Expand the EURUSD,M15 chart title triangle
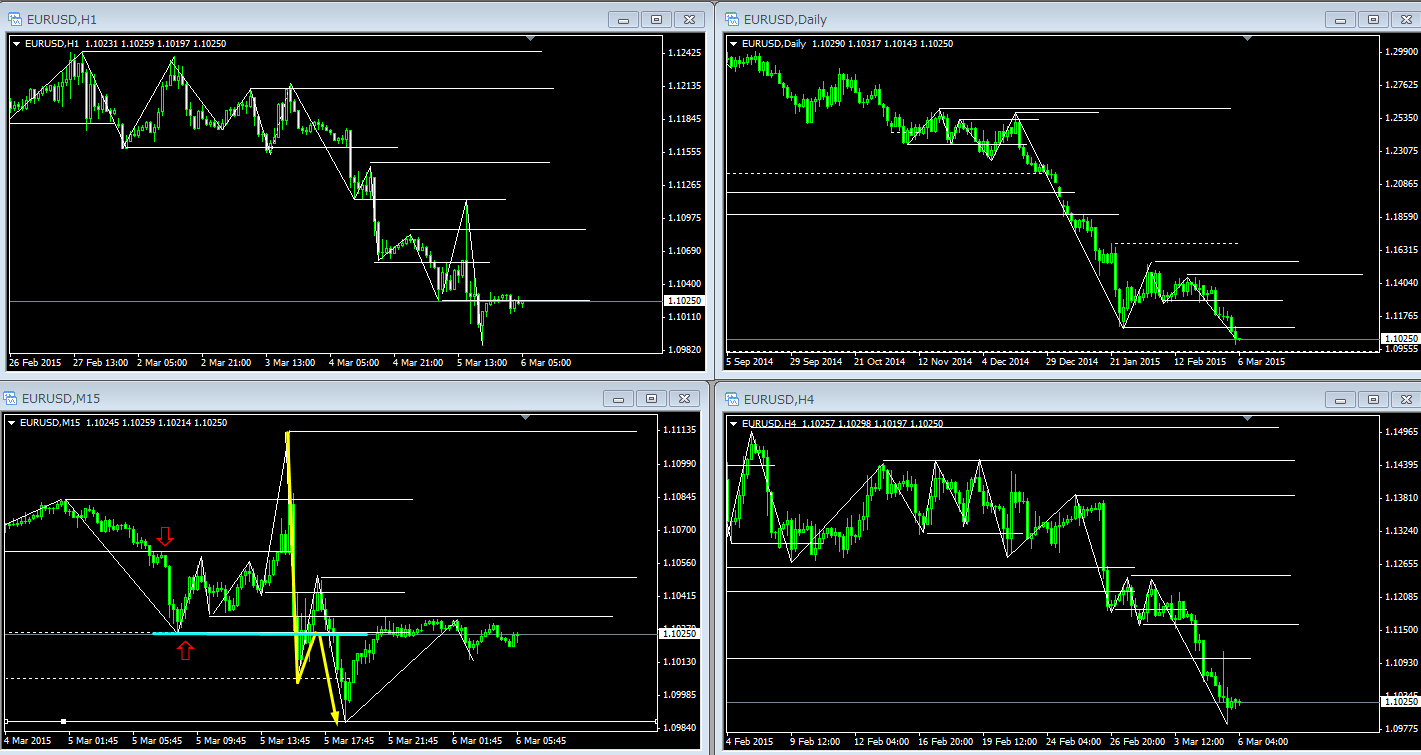 [12, 423]
